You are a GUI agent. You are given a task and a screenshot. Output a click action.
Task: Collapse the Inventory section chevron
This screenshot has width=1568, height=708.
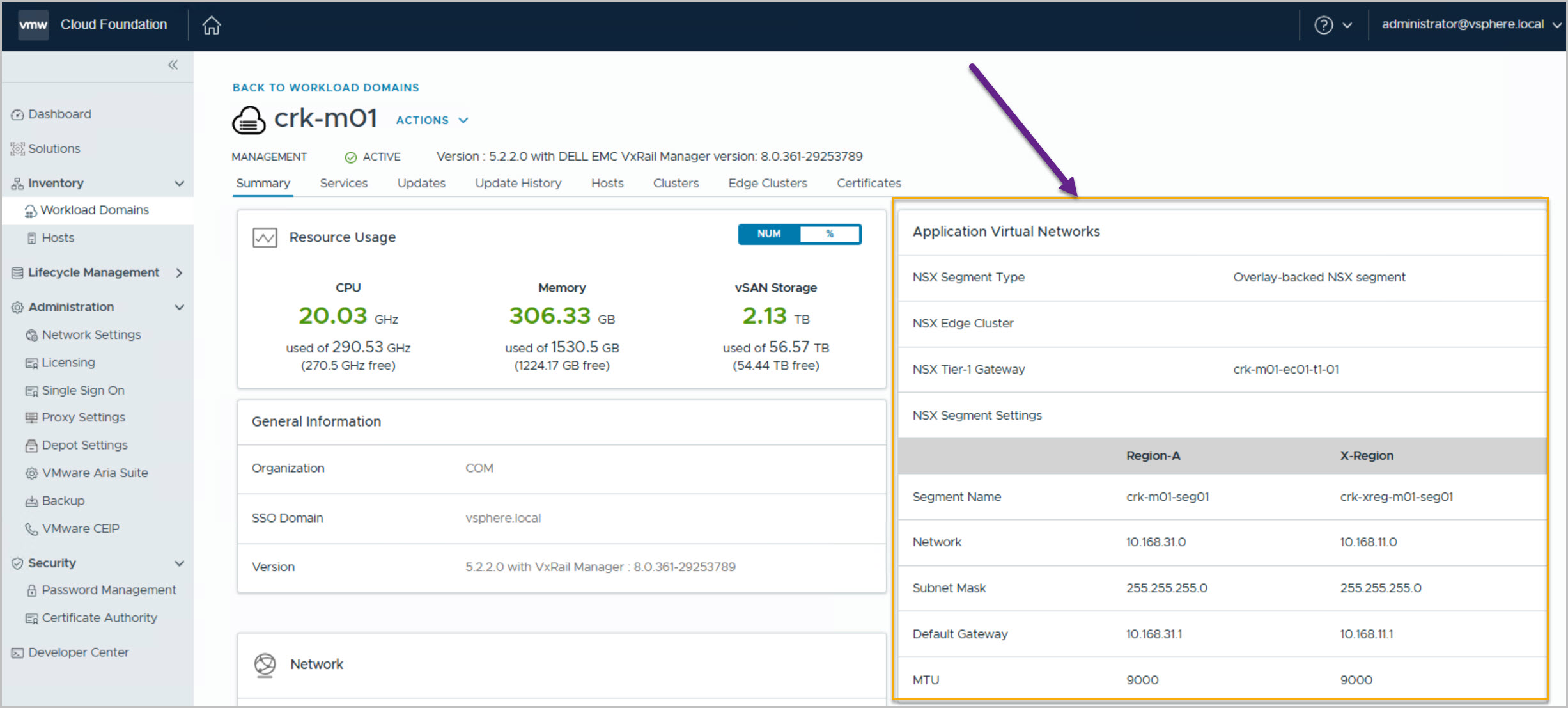click(179, 184)
